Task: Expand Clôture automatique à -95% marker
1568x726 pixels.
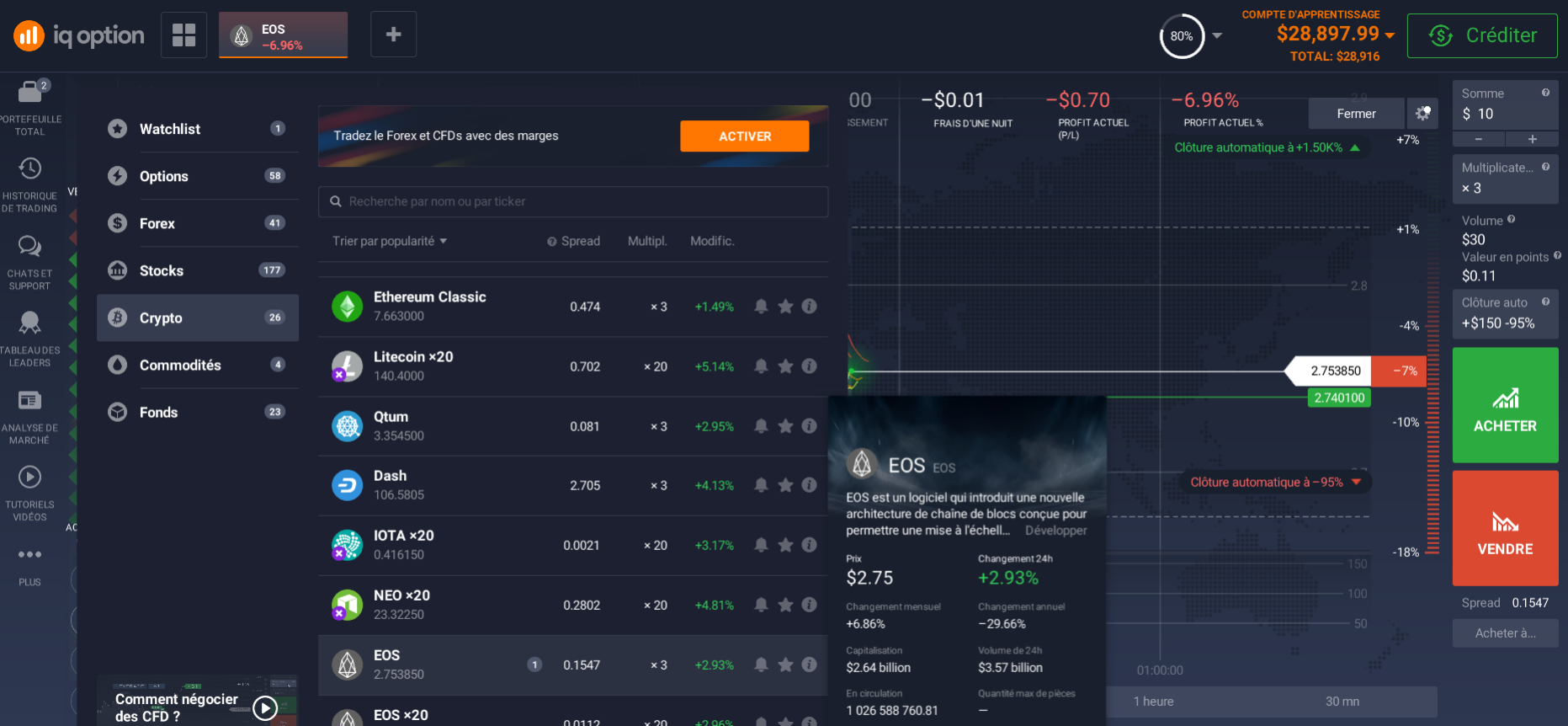Action: pos(1275,483)
